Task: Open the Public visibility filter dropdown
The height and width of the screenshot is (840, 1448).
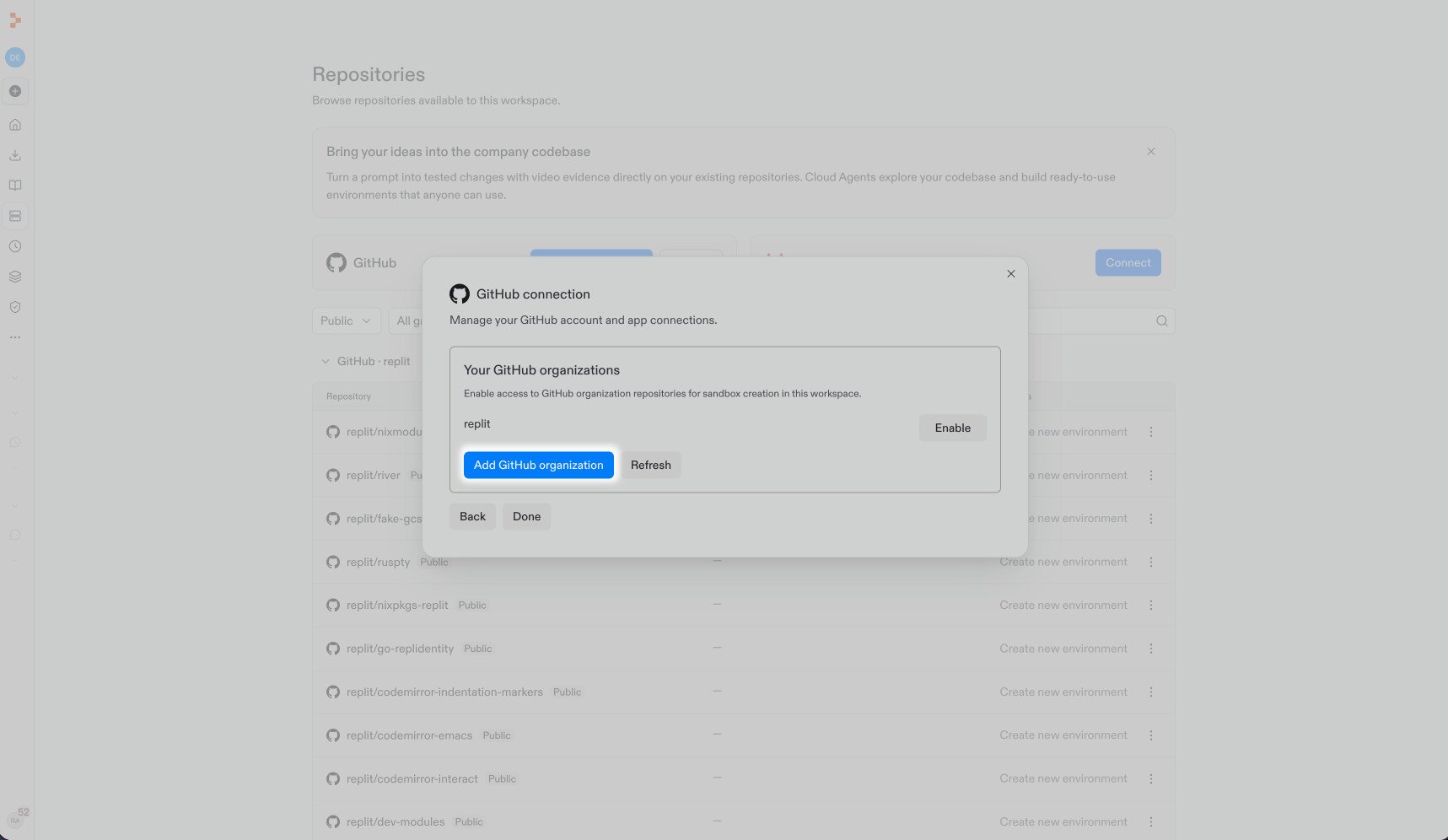Action: pos(346,320)
